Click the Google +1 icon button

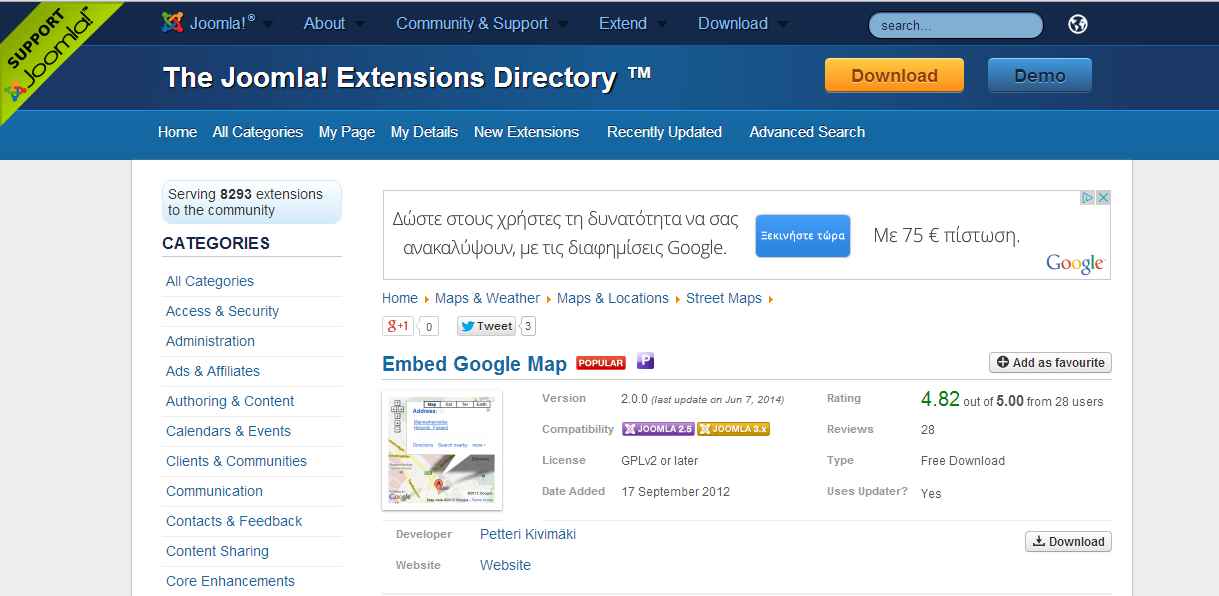click(x=398, y=326)
